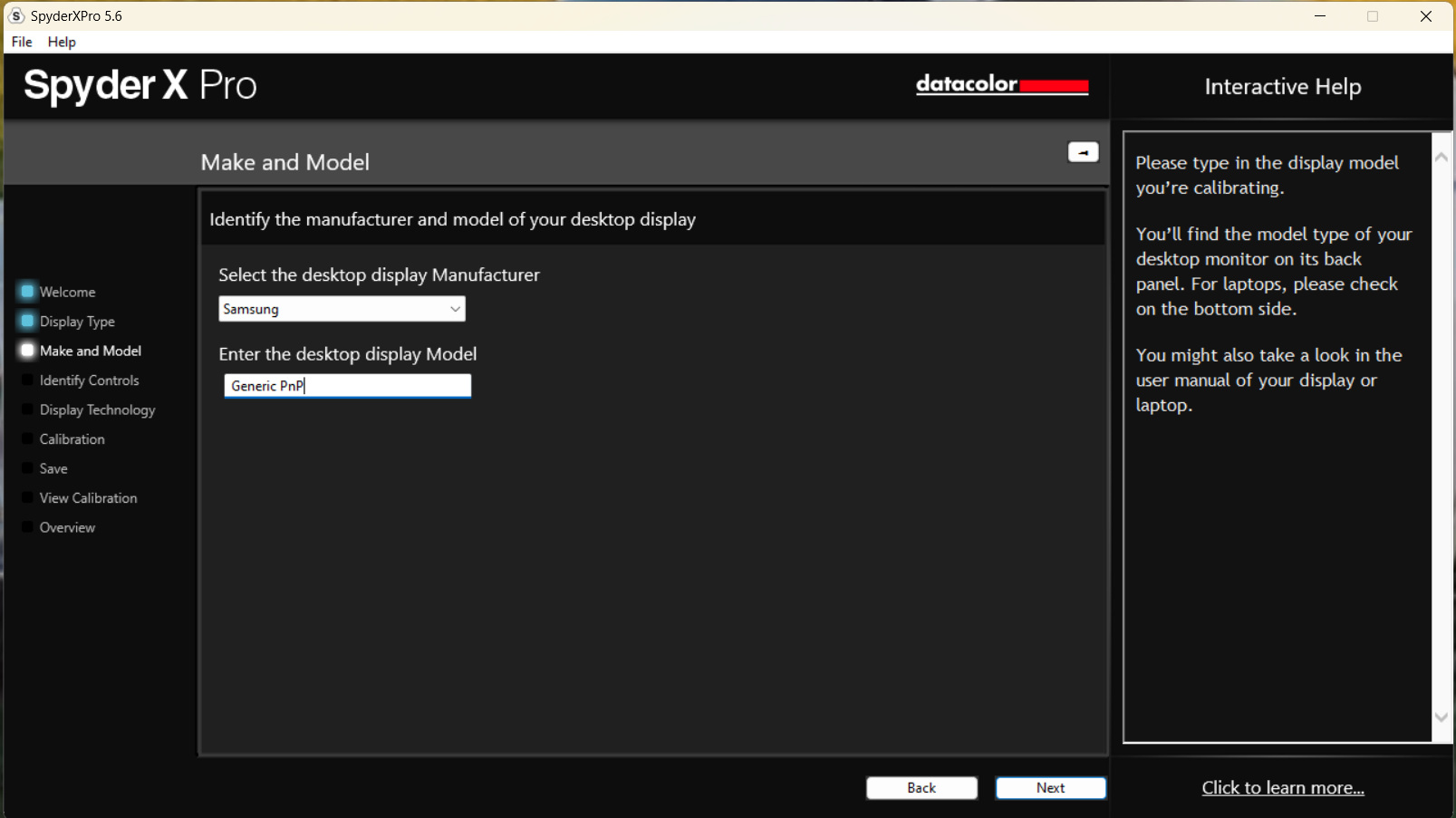Click the Back button

click(x=921, y=788)
